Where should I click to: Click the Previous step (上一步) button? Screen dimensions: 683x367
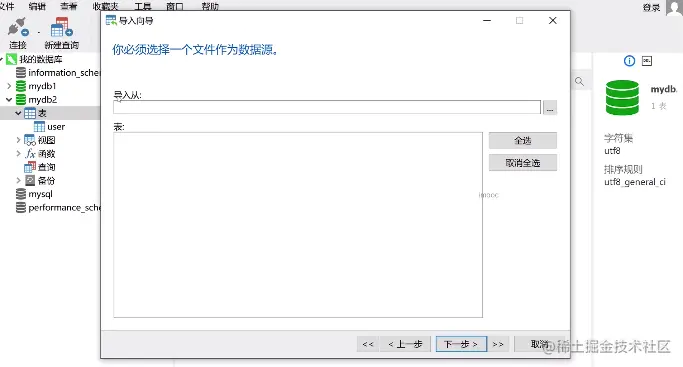click(x=405, y=344)
